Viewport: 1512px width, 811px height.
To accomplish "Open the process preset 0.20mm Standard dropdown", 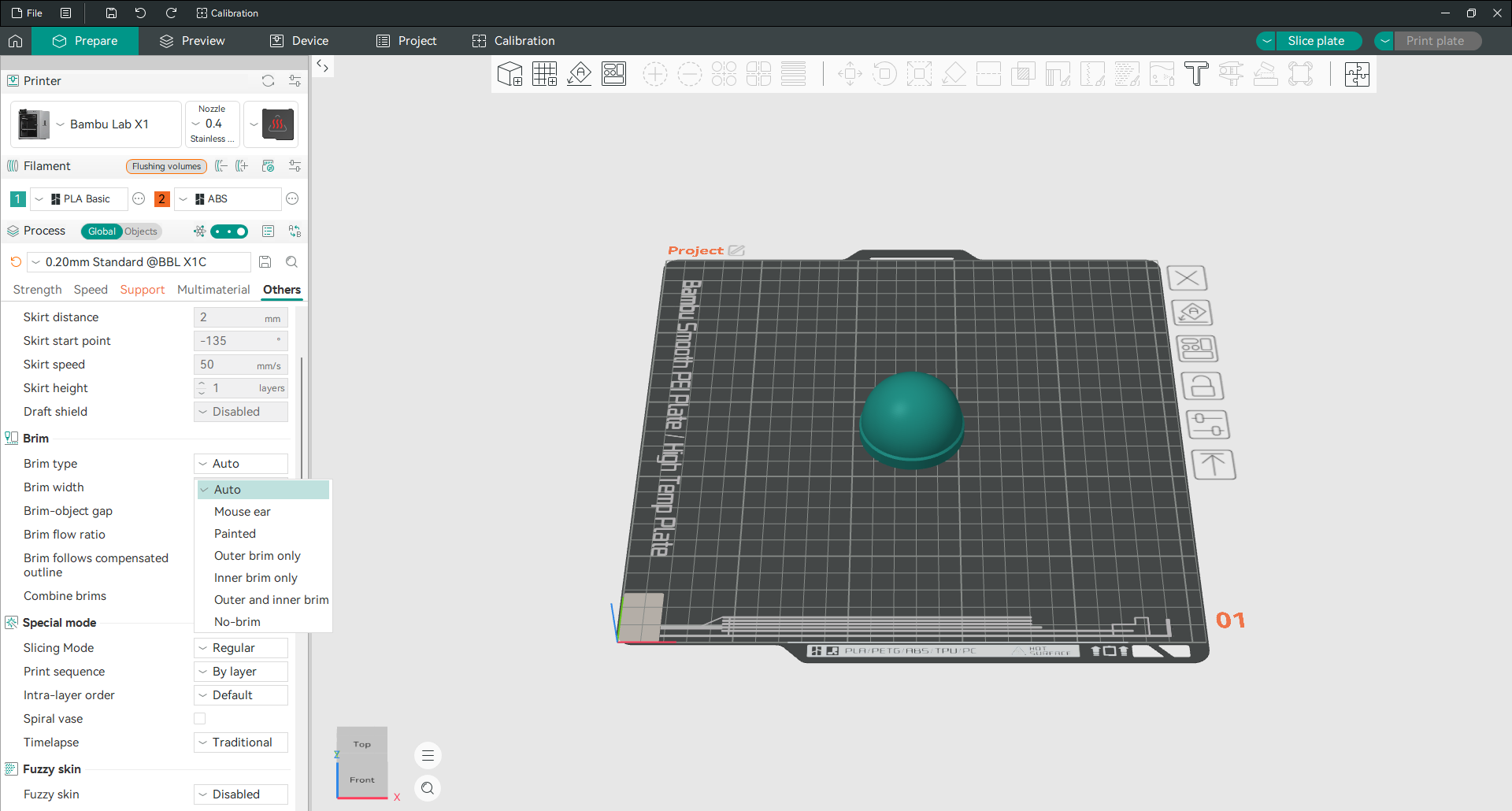I will 139,262.
